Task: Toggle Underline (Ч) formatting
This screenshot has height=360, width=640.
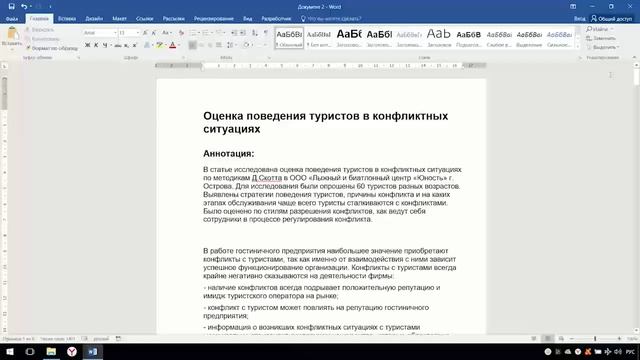Action: (105, 45)
